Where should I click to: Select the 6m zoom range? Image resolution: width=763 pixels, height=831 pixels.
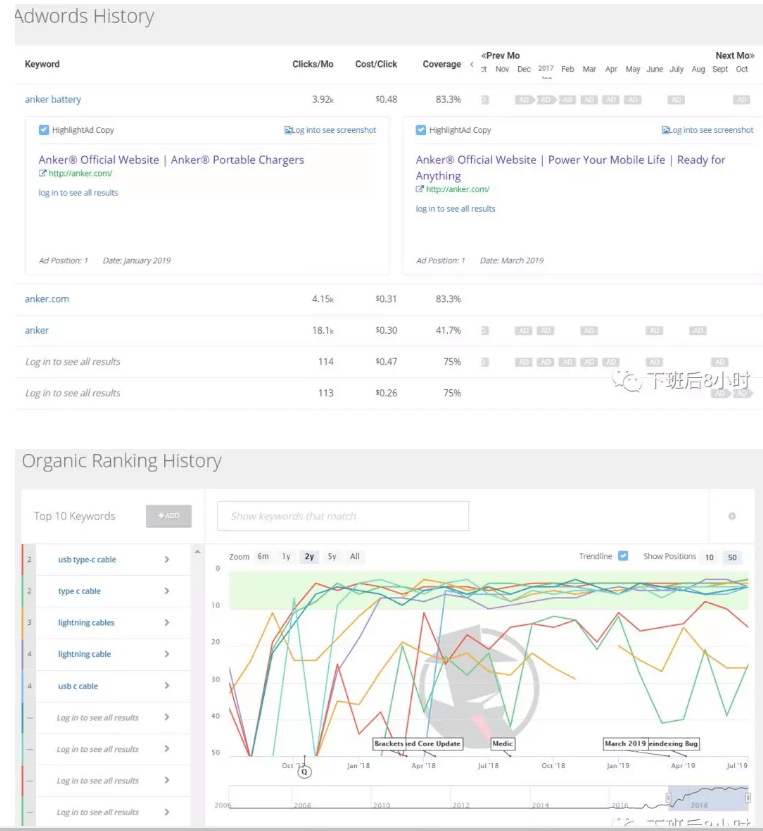coord(263,556)
